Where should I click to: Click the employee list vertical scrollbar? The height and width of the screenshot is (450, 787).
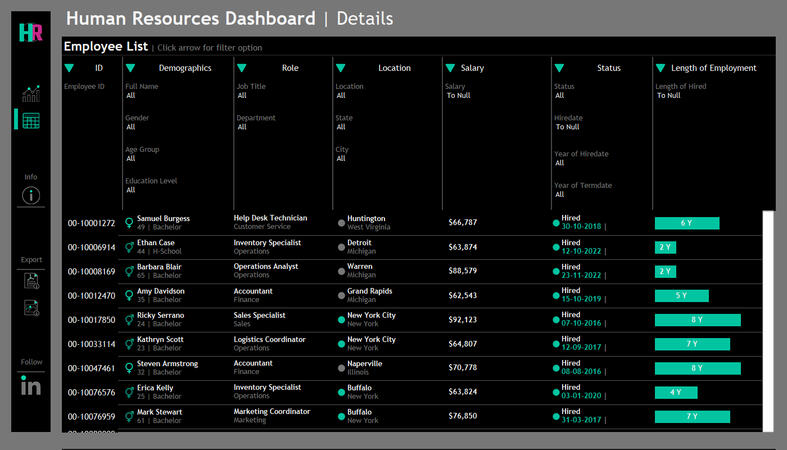pos(767,320)
